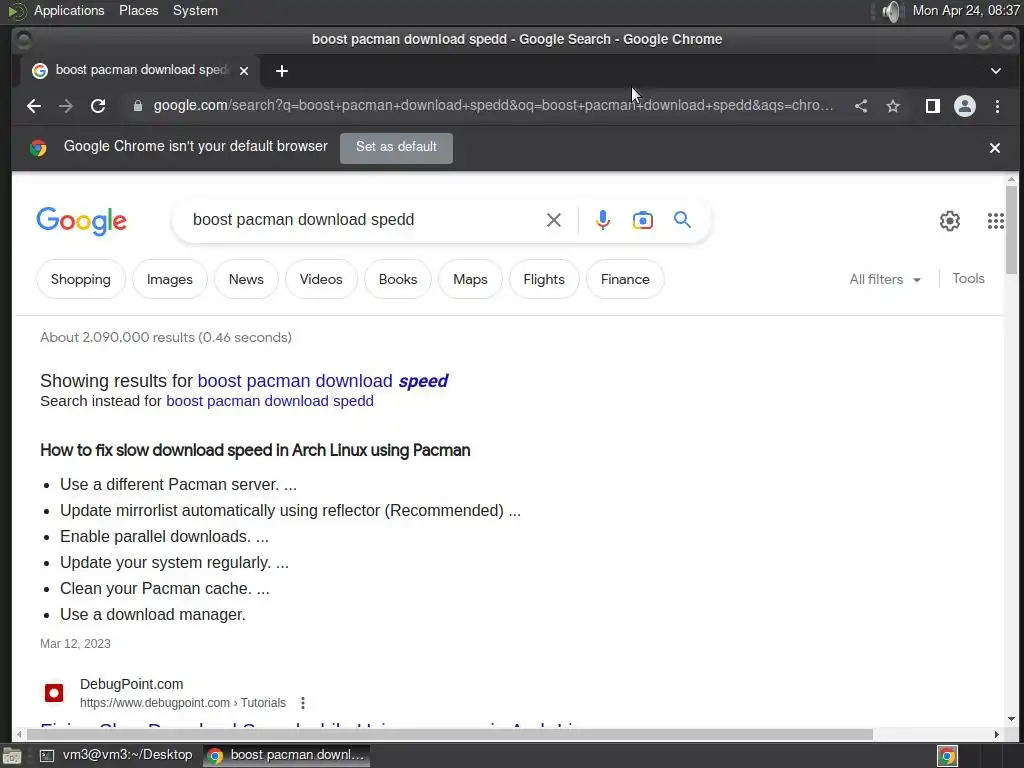Open Chrome three-dot menu

click(x=997, y=106)
